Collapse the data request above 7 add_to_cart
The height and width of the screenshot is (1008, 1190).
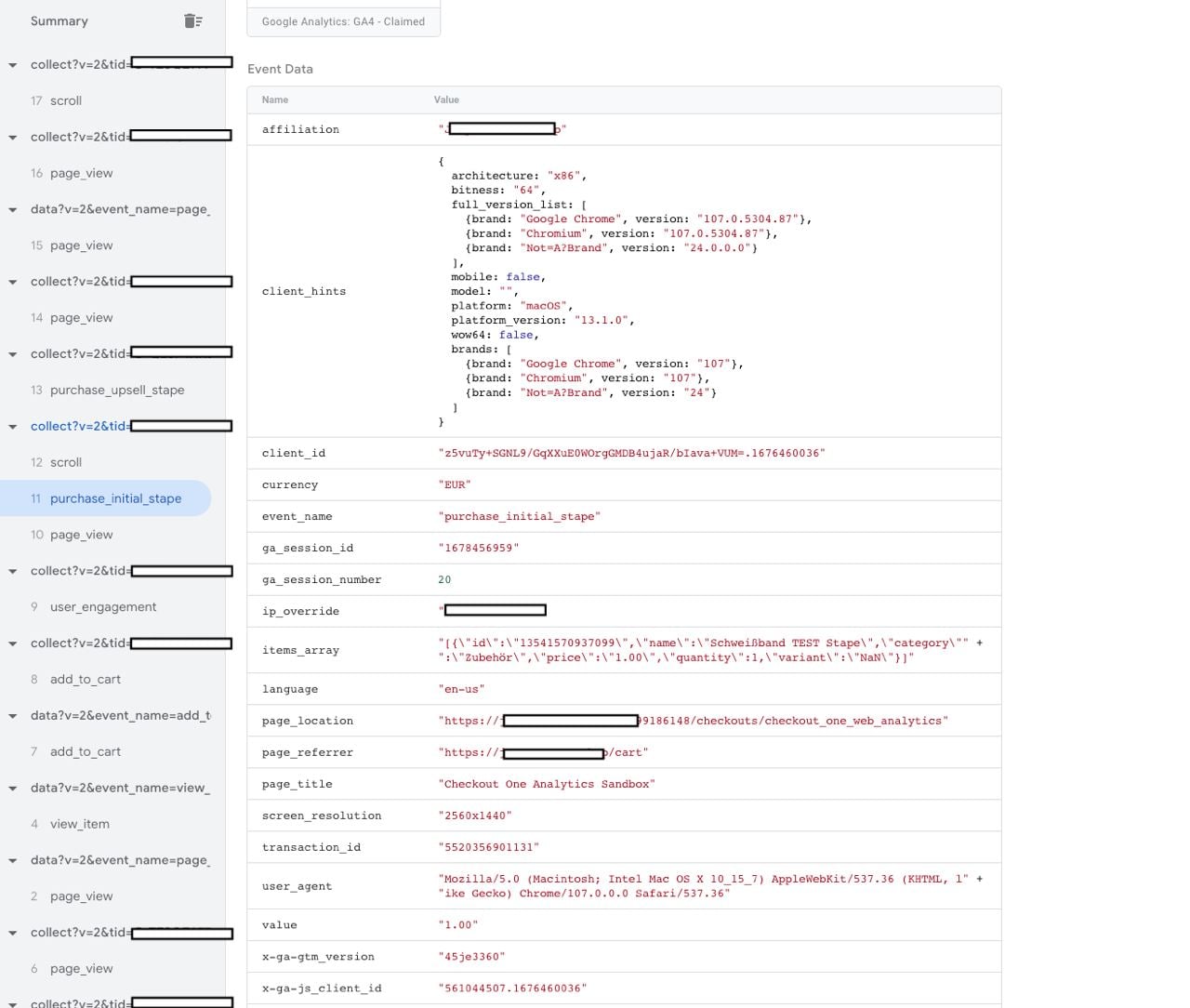[13, 716]
